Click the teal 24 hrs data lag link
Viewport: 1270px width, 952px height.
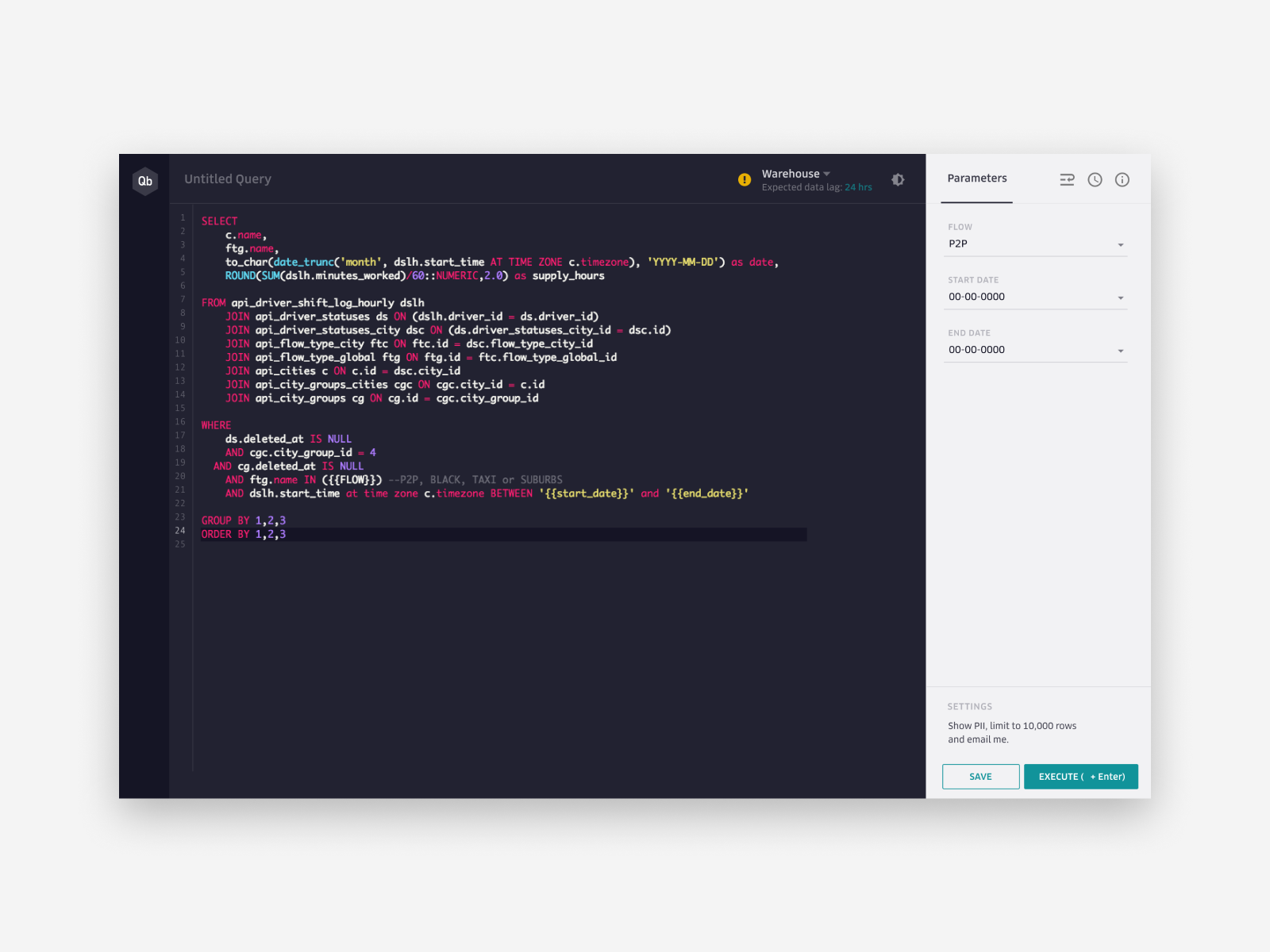pyautogui.click(x=859, y=187)
